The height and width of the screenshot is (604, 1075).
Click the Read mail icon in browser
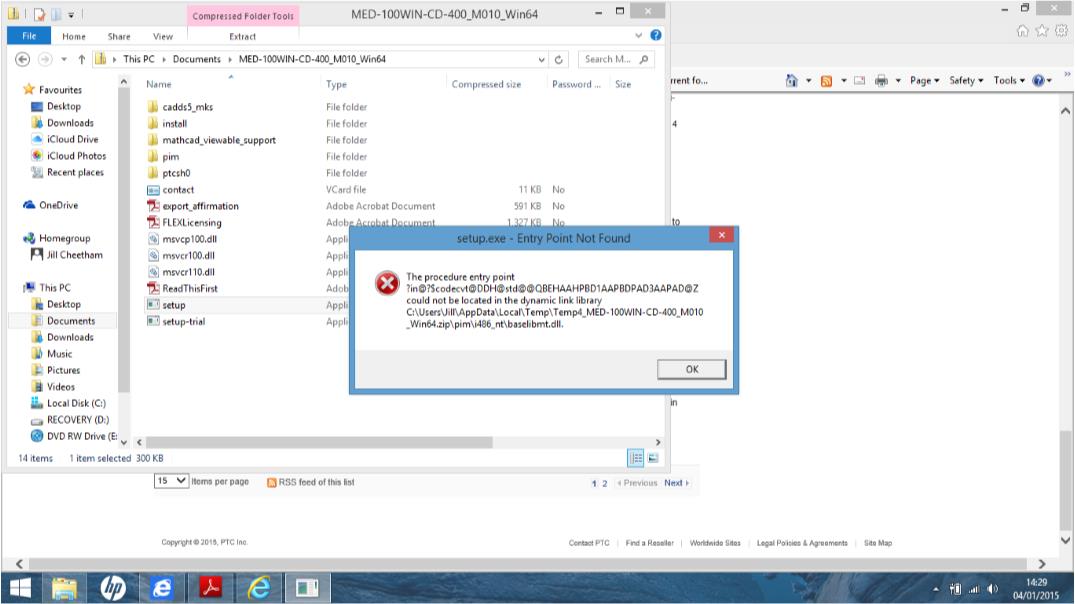click(x=859, y=81)
